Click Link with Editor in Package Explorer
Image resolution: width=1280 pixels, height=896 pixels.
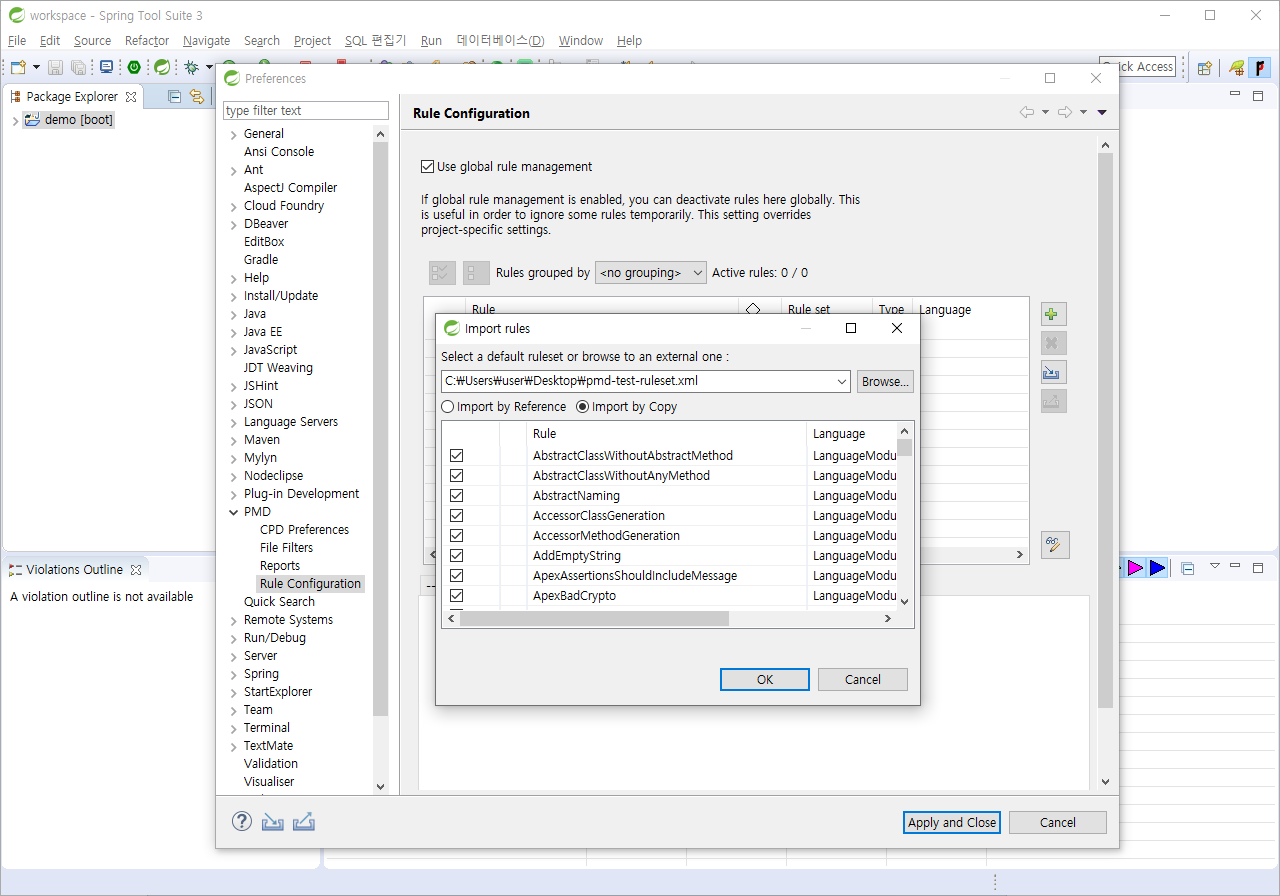coord(197,96)
